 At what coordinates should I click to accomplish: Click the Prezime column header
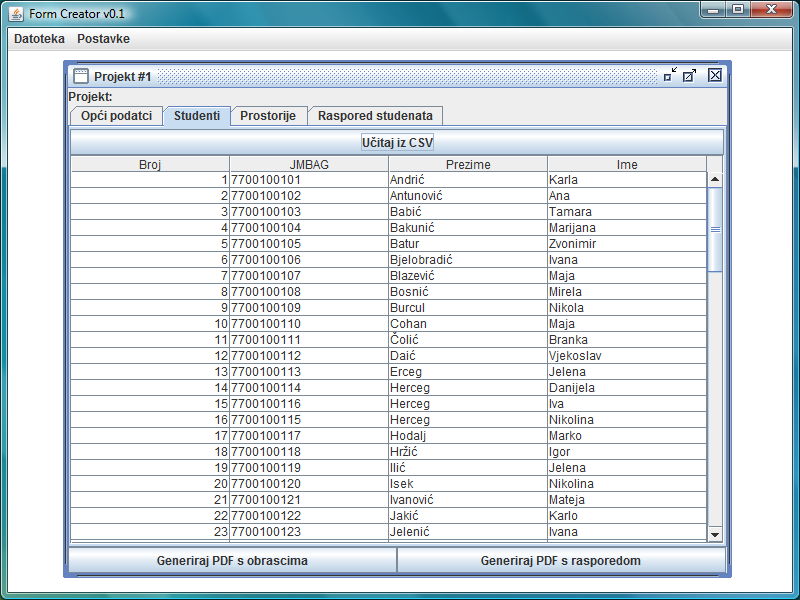[467, 165]
